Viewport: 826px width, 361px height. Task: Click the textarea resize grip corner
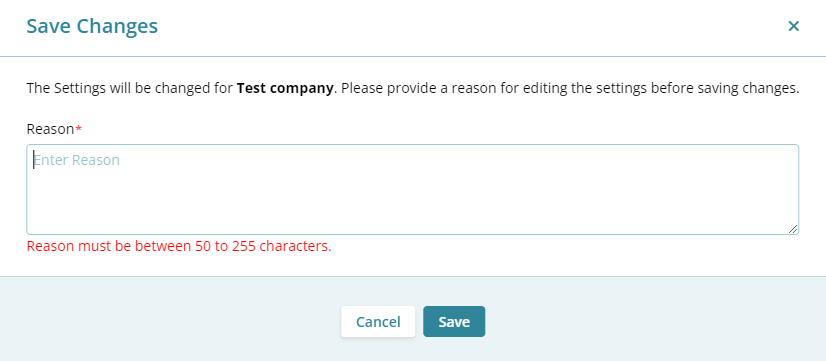793,229
